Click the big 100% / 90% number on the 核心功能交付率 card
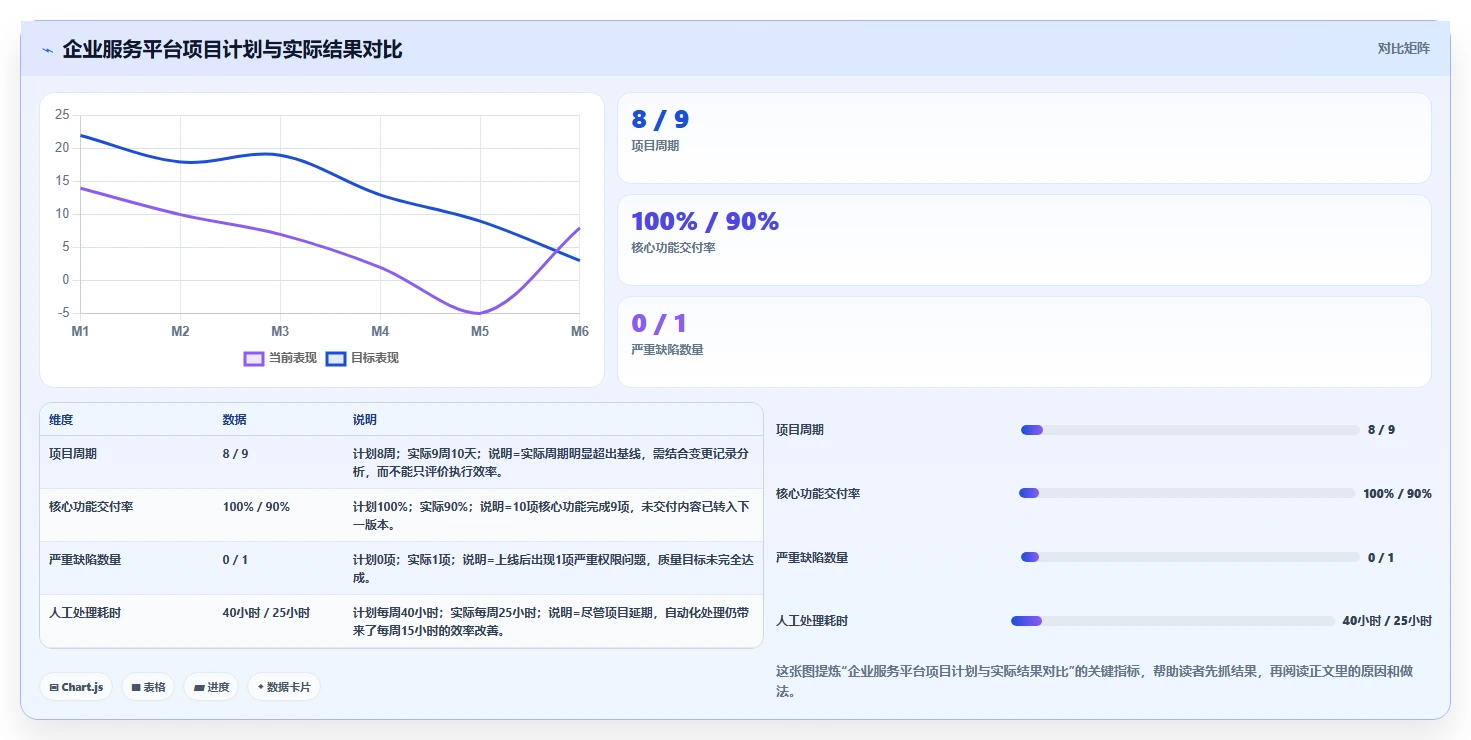1471x740 pixels. [x=705, y=222]
